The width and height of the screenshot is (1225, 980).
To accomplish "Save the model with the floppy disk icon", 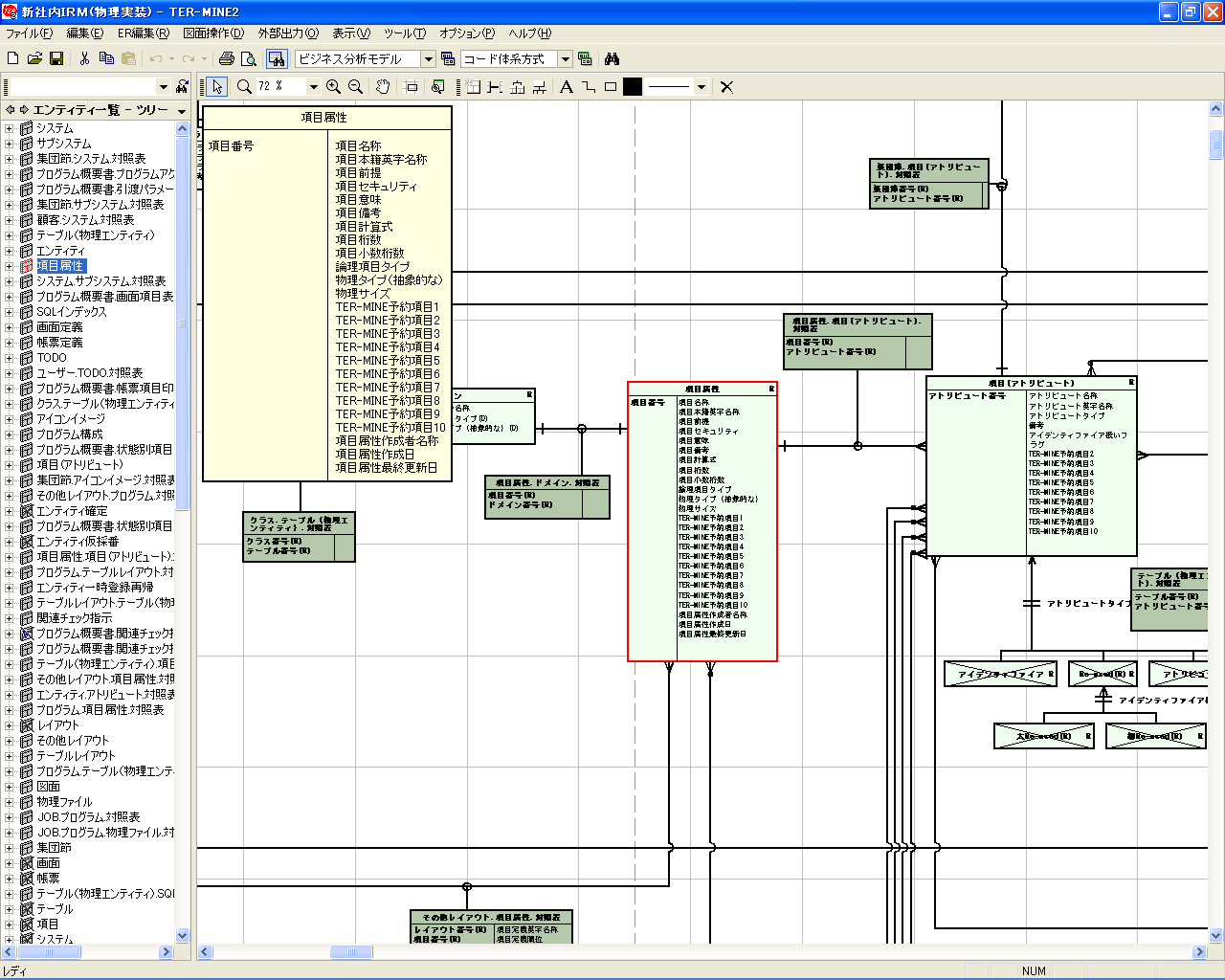I will (x=56, y=58).
